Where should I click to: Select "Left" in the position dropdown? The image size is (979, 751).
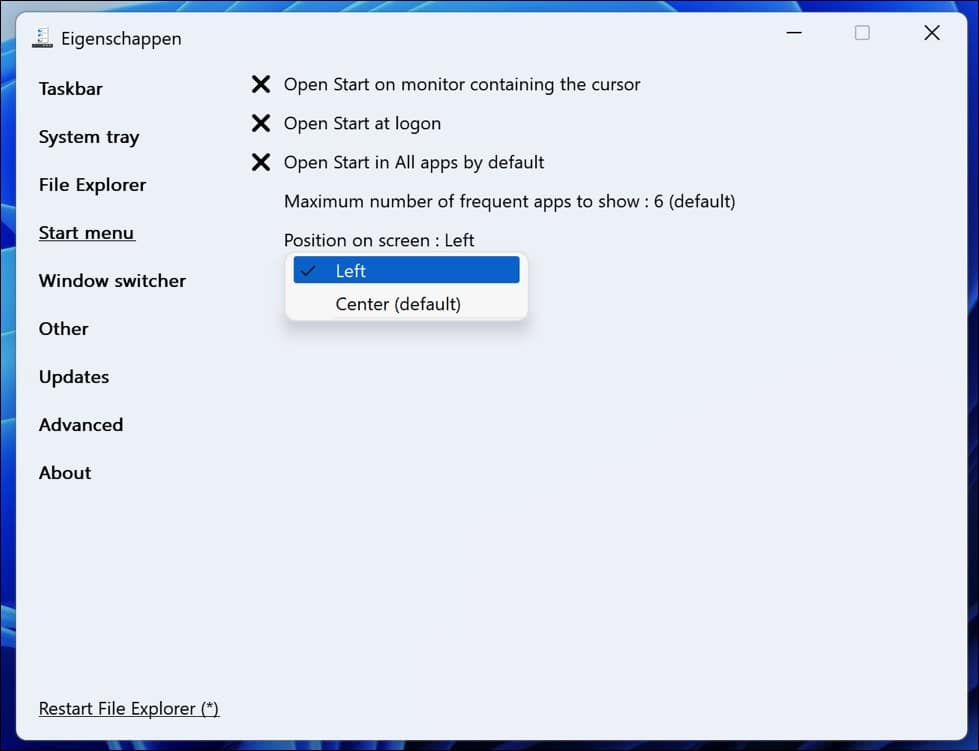pos(405,270)
